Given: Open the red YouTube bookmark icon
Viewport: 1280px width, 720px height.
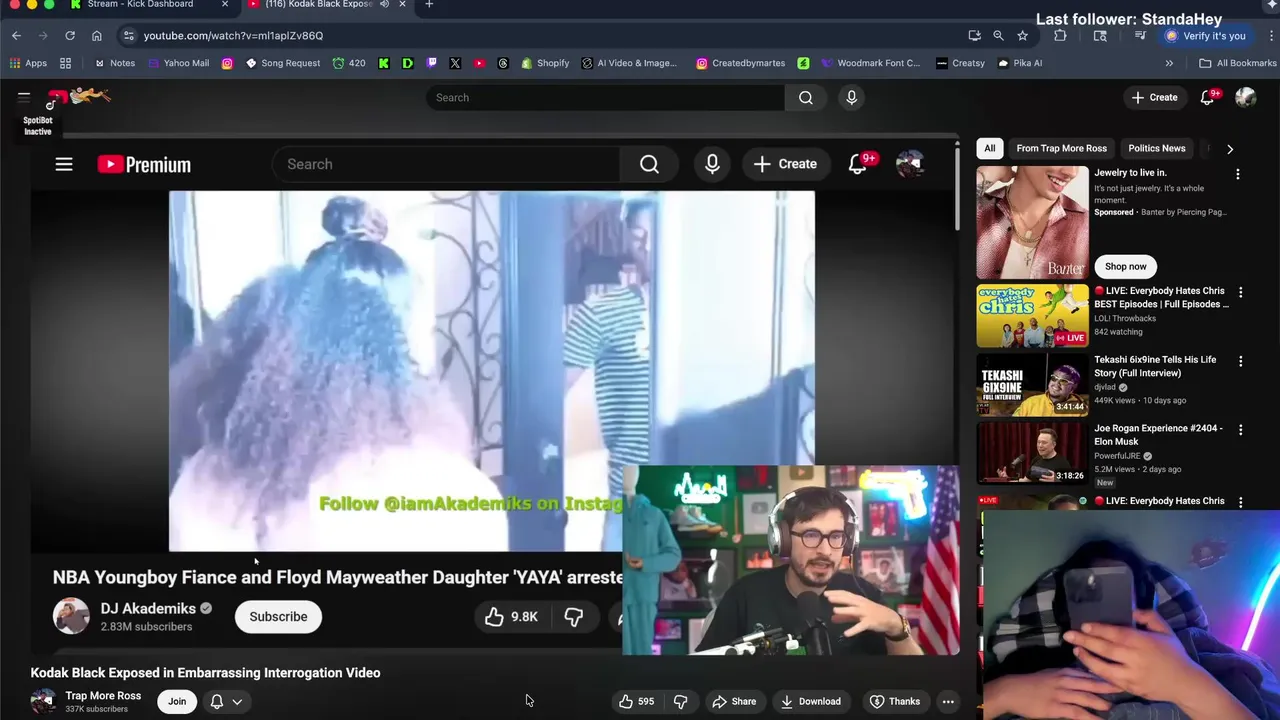Looking at the screenshot, I should pos(479,63).
